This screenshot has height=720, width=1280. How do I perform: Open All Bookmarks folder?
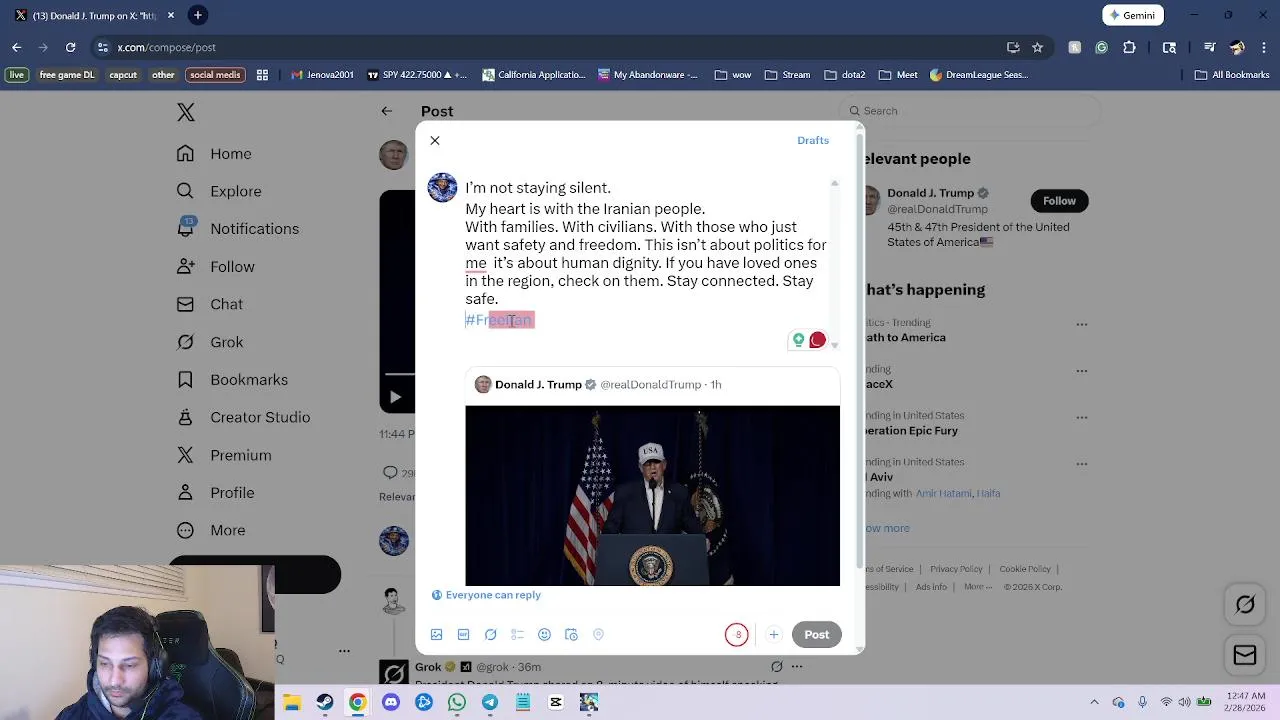(x=1231, y=75)
